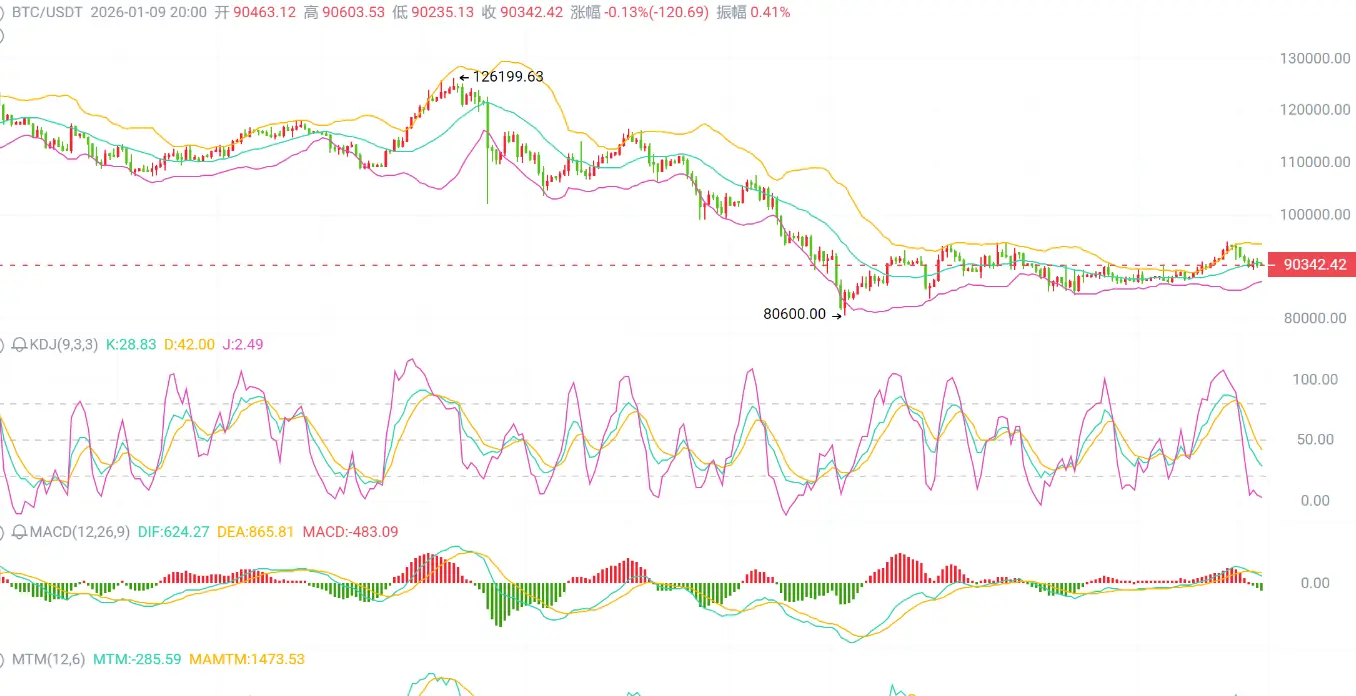
Task: Click the amplitude value 0.41%
Action: tap(770, 13)
